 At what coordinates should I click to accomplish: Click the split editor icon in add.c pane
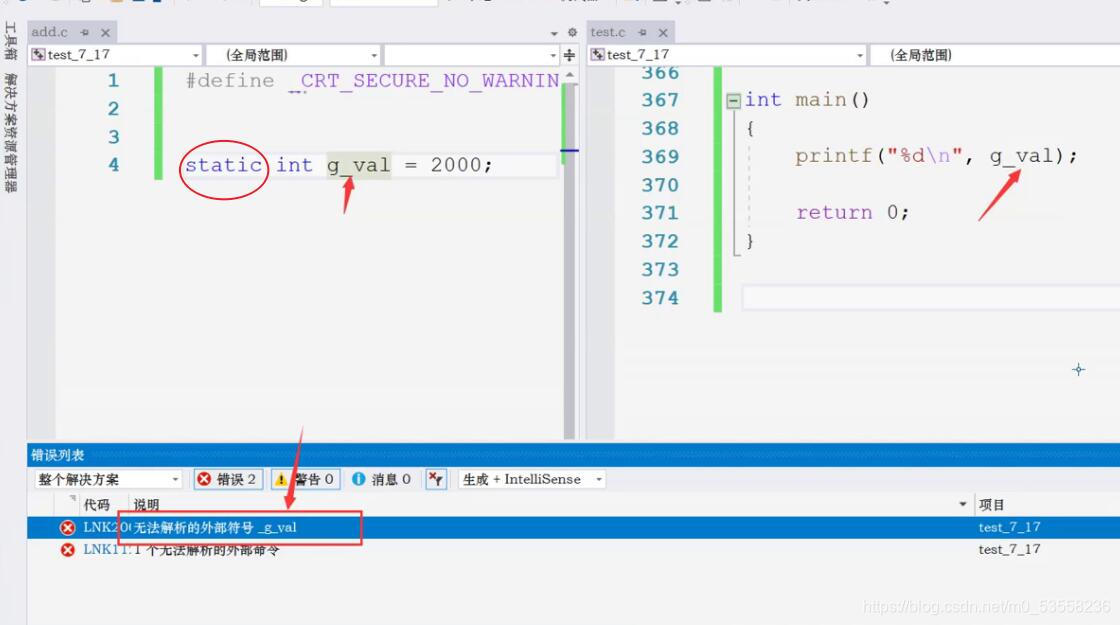click(569, 55)
